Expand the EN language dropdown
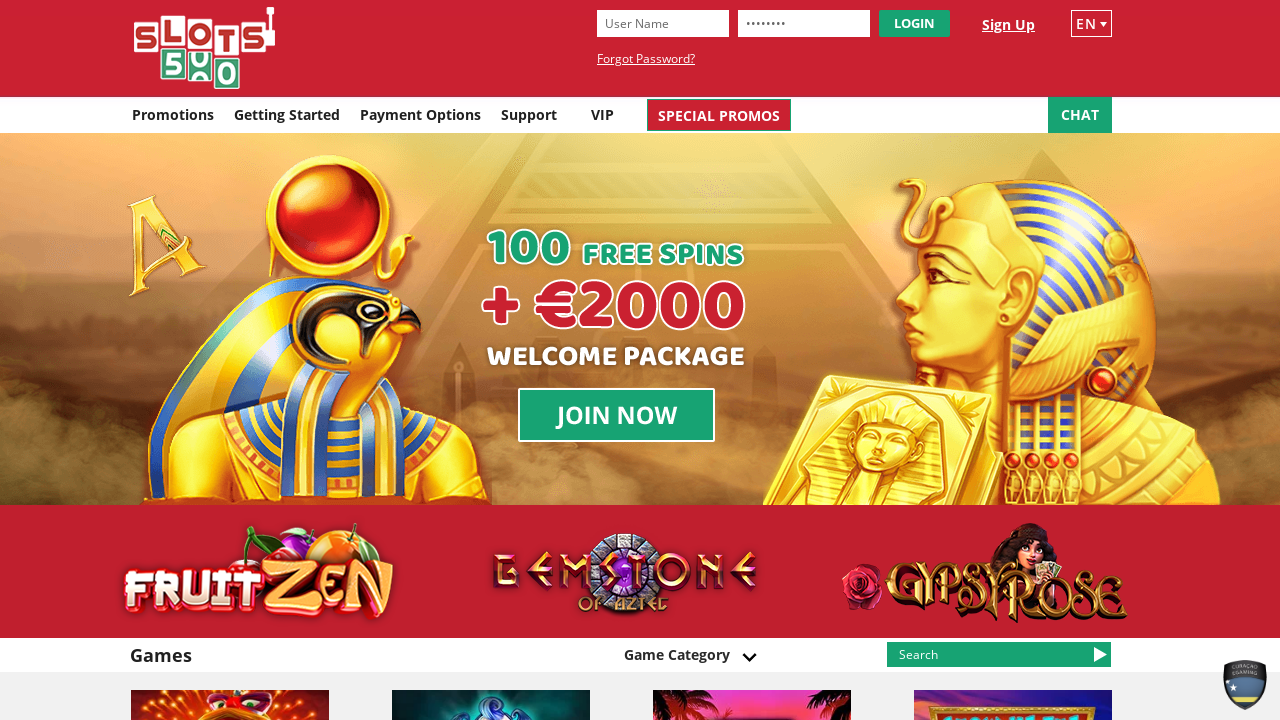This screenshot has width=1280, height=720. (x=1091, y=24)
